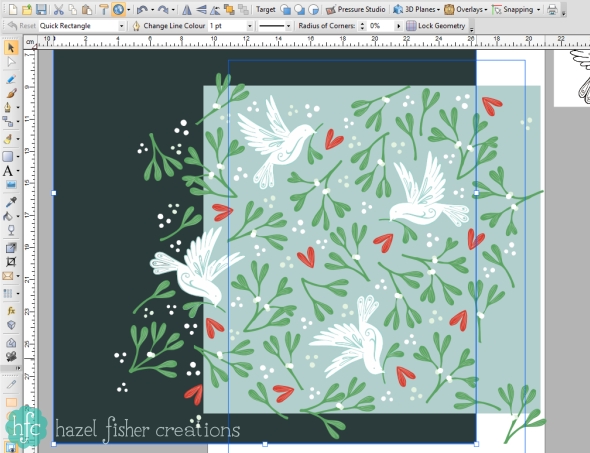This screenshot has height=453, width=590.
Task: Flip the object horizontally
Action: tap(187, 9)
